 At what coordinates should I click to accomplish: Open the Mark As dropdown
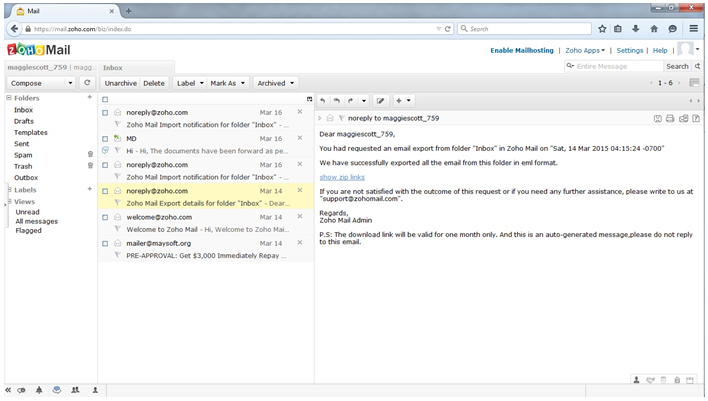[x=228, y=83]
